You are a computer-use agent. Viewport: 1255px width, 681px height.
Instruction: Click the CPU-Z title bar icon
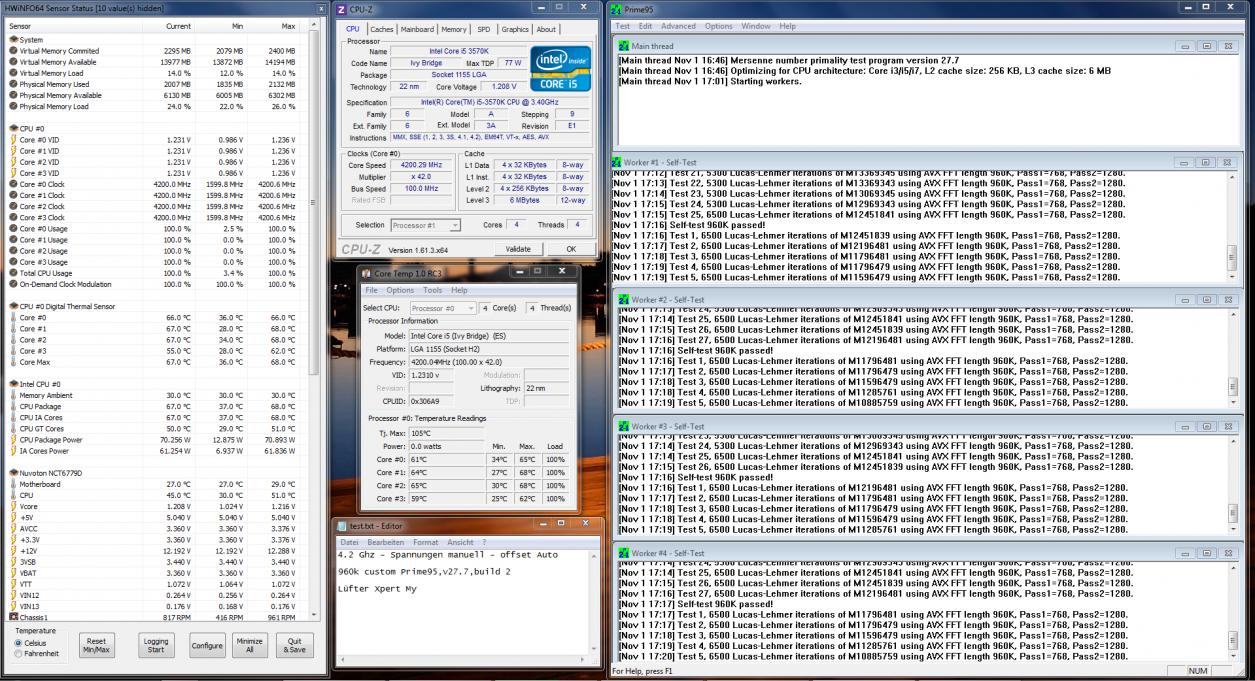pyautogui.click(x=343, y=9)
